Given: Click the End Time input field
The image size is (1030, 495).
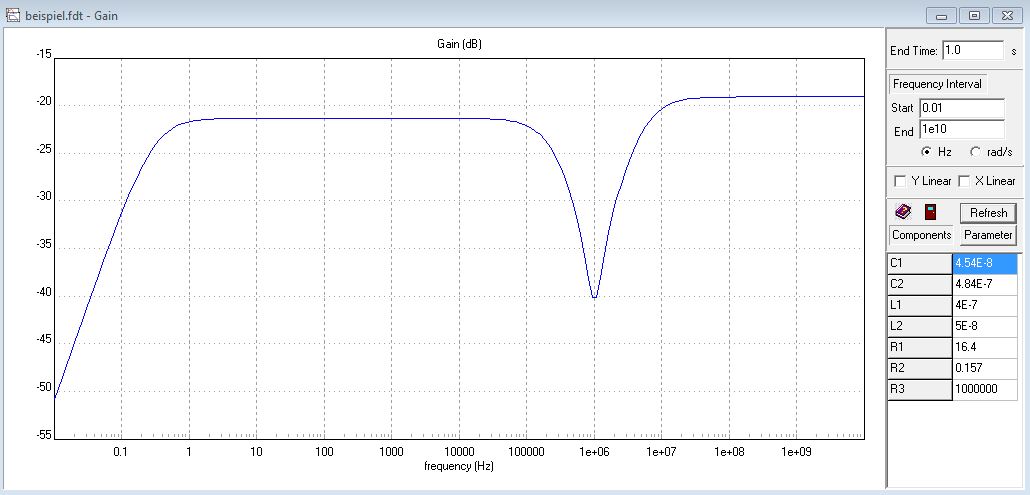Looking at the screenshot, I should coord(973,51).
